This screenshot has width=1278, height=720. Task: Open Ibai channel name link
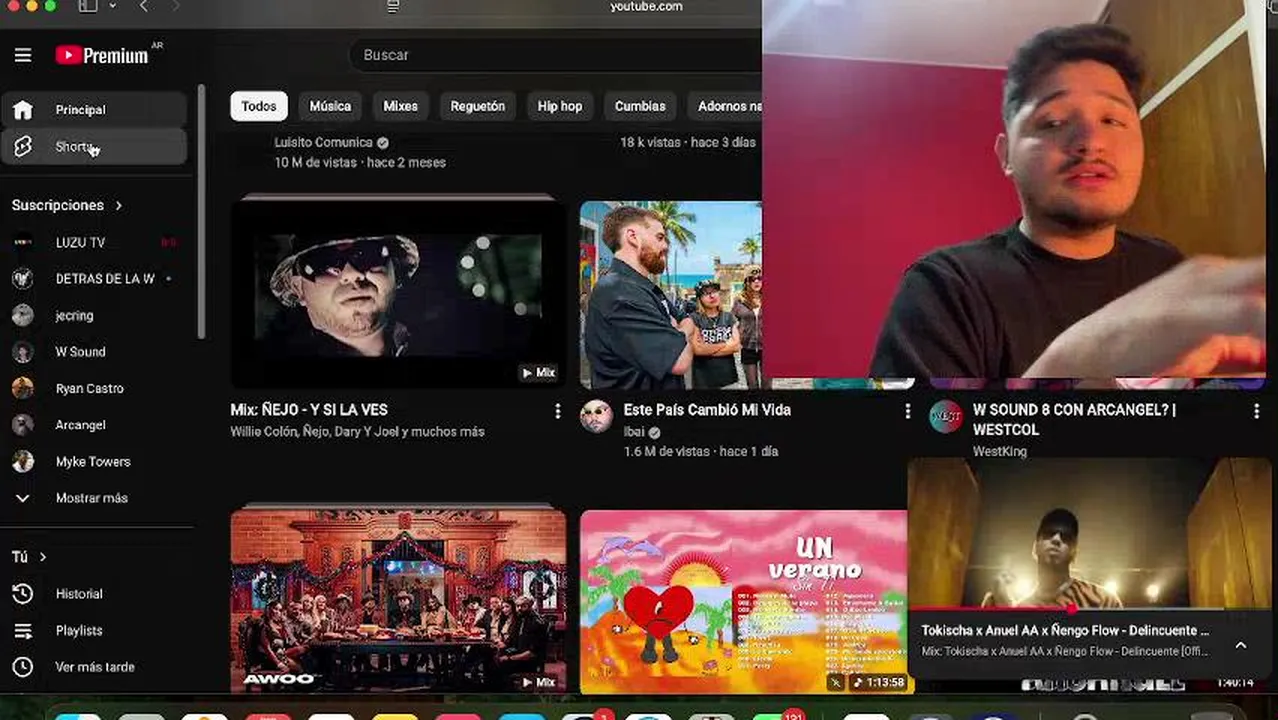click(x=634, y=432)
